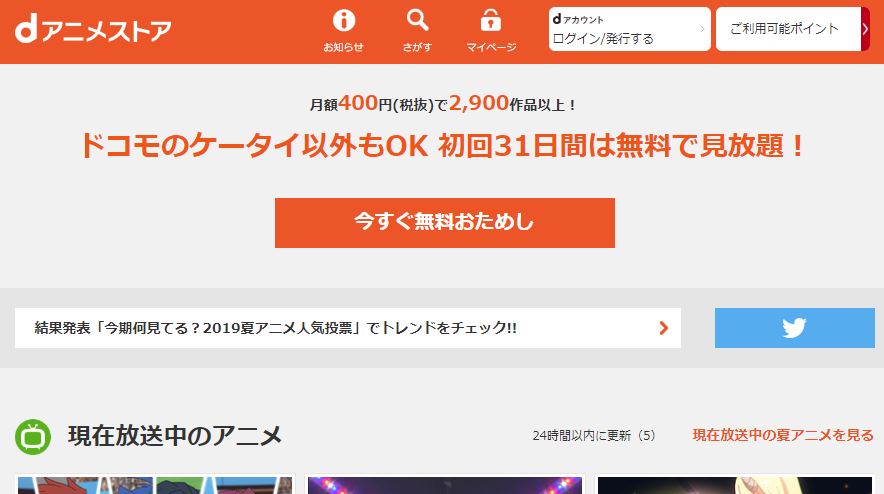Open the マイページ lock icon
884x494 pixels.
pos(490,21)
